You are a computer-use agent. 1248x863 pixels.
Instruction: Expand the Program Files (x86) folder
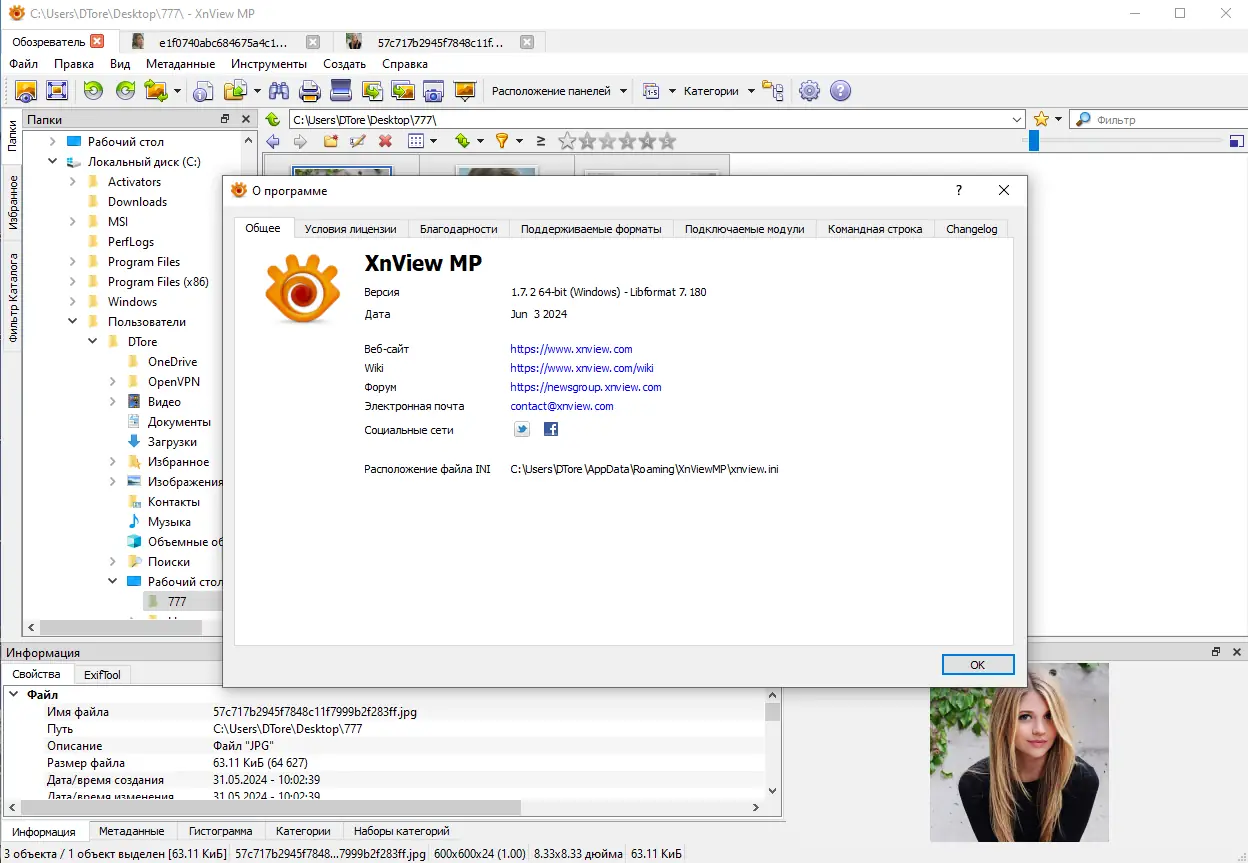73,282
